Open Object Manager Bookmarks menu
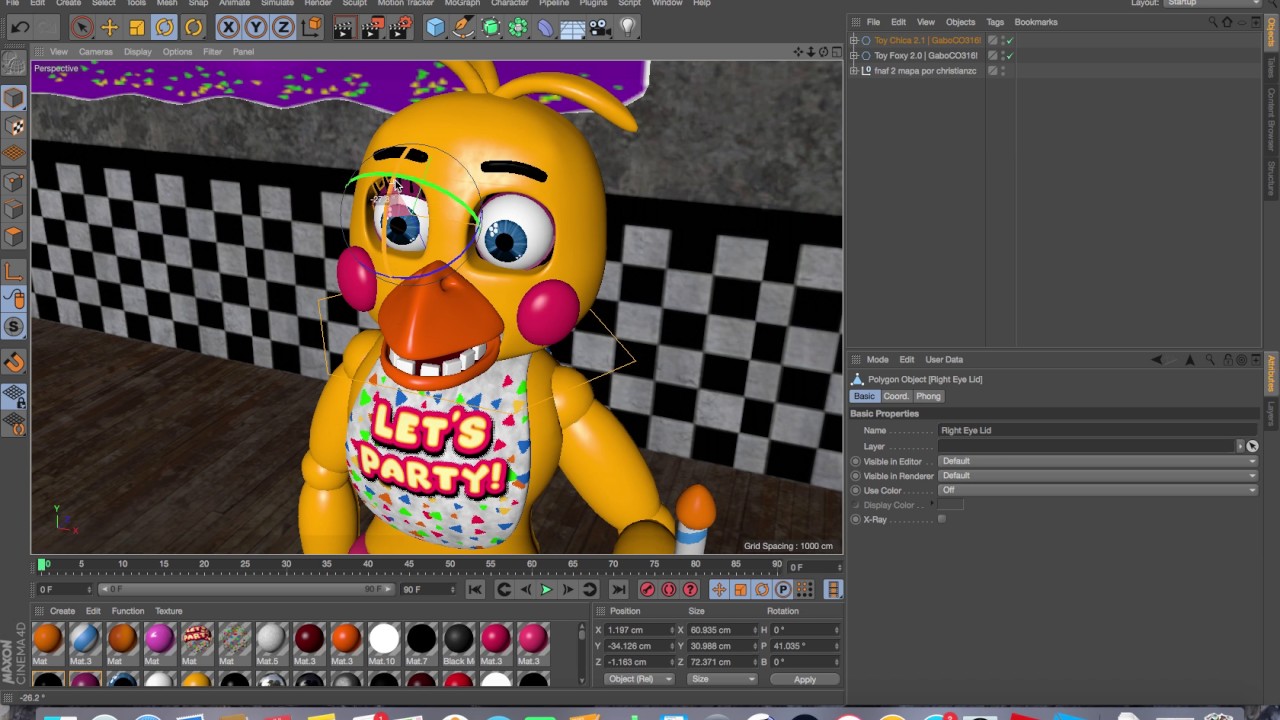Viewport: 1280px width, 720px height. point(1036,22)
